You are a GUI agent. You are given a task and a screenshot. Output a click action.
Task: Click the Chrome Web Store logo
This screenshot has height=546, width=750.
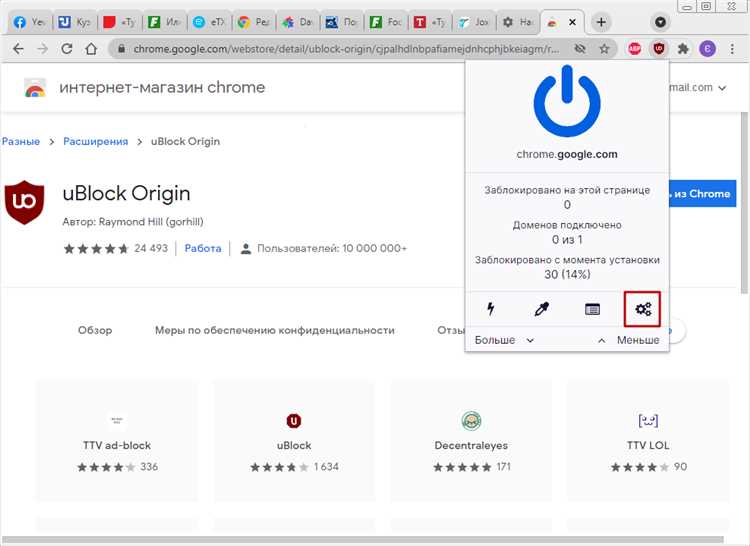coord(34,88)
